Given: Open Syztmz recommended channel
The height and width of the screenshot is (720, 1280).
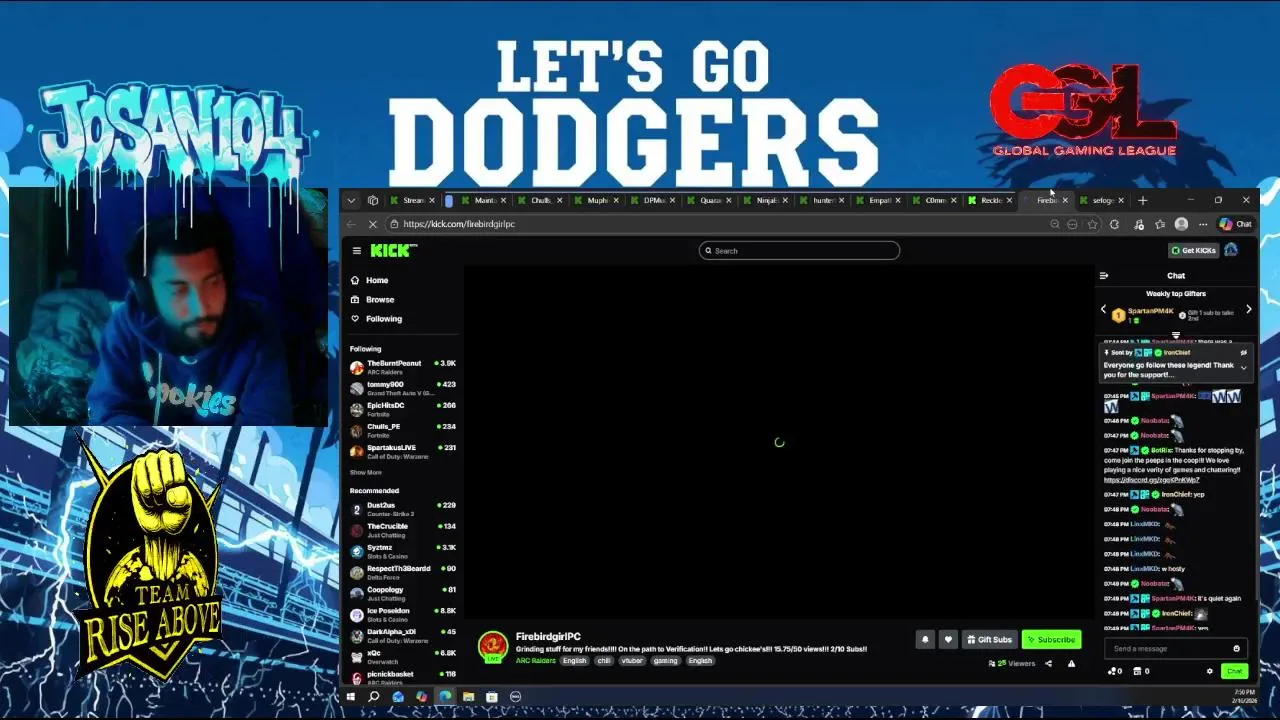Looking at the screenshot, I should 403,551.
